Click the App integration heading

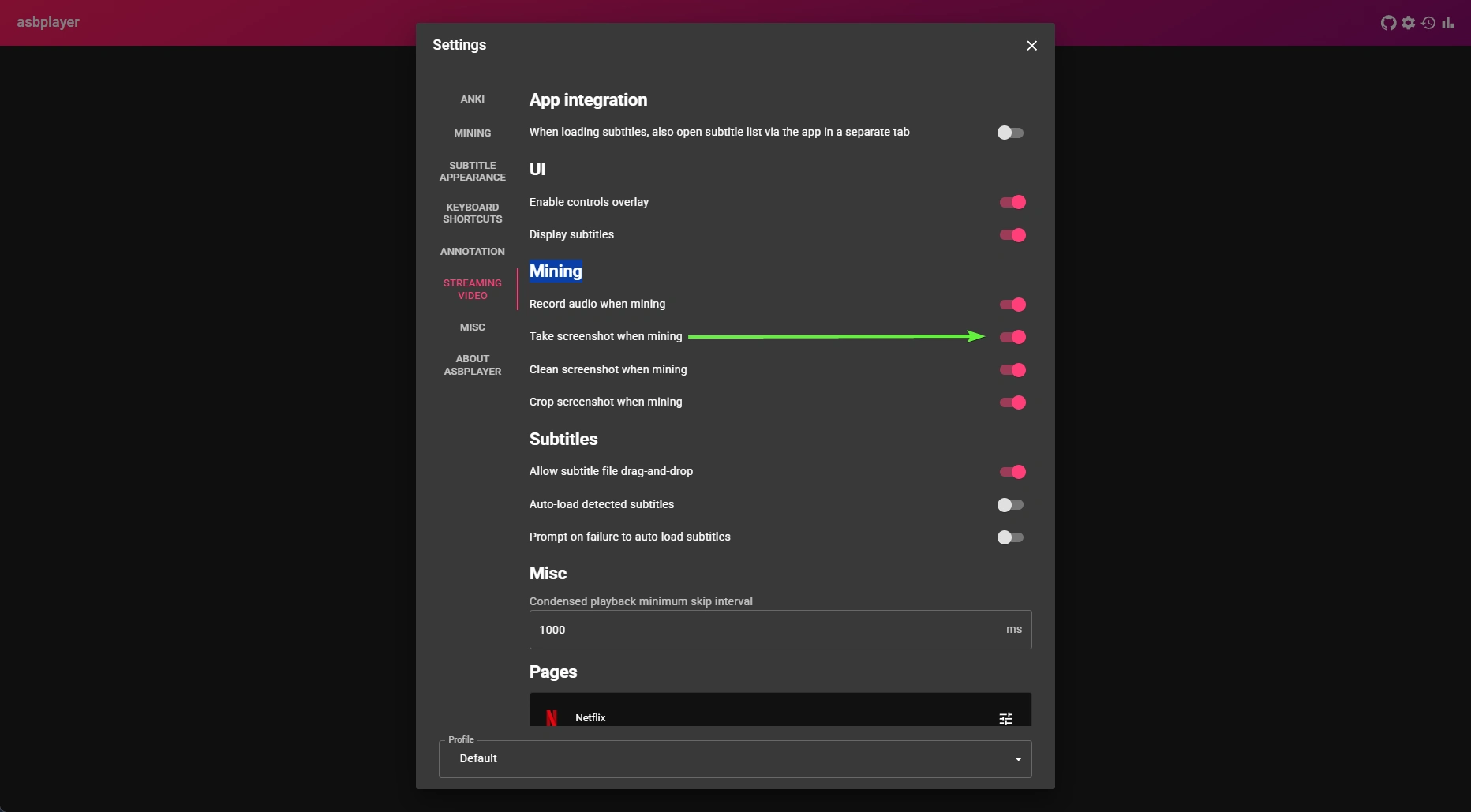click(588, 100)
